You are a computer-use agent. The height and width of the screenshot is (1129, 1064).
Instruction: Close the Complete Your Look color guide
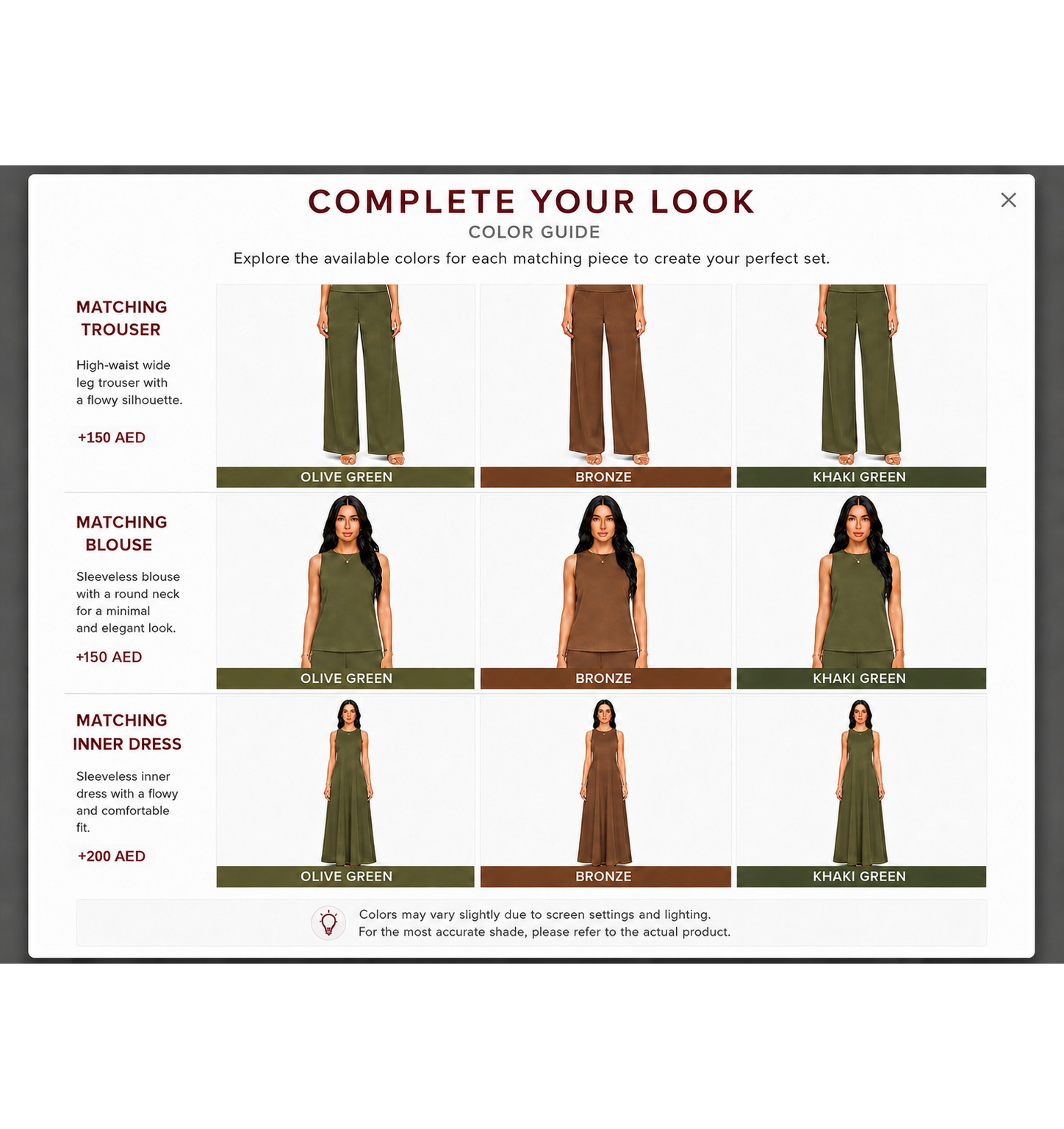click(x=1008, y=200)
